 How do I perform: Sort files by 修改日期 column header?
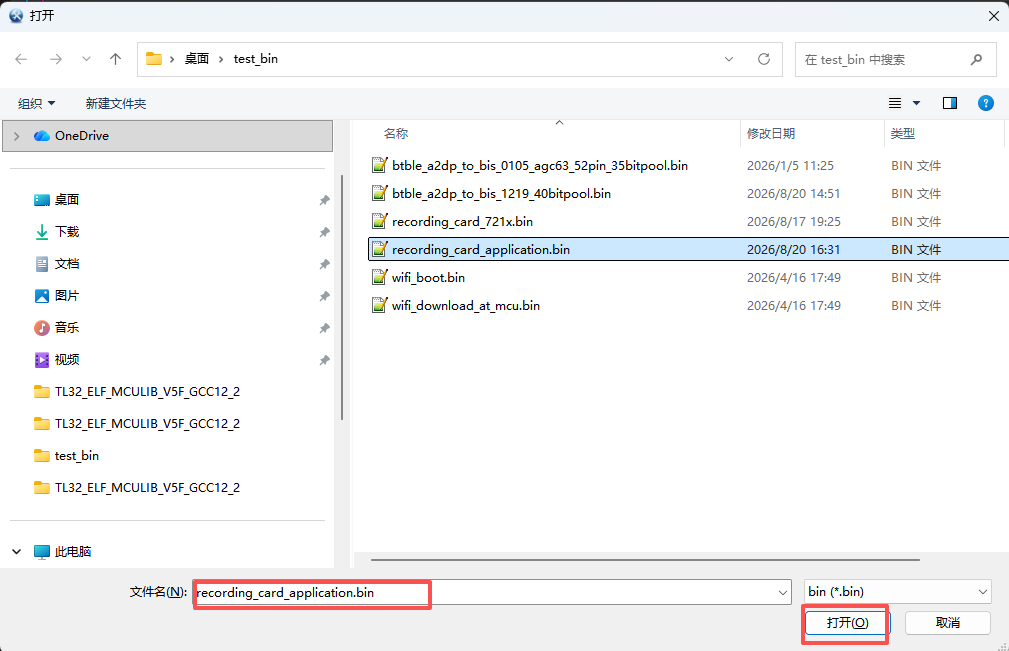click(x=771, y=134)
